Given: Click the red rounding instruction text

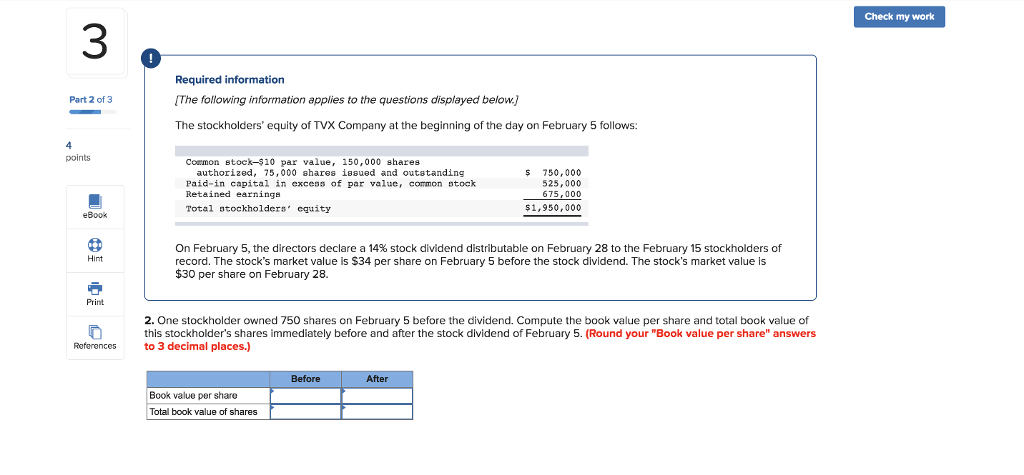Looking at the screenshot, I should tap(480, 340).
